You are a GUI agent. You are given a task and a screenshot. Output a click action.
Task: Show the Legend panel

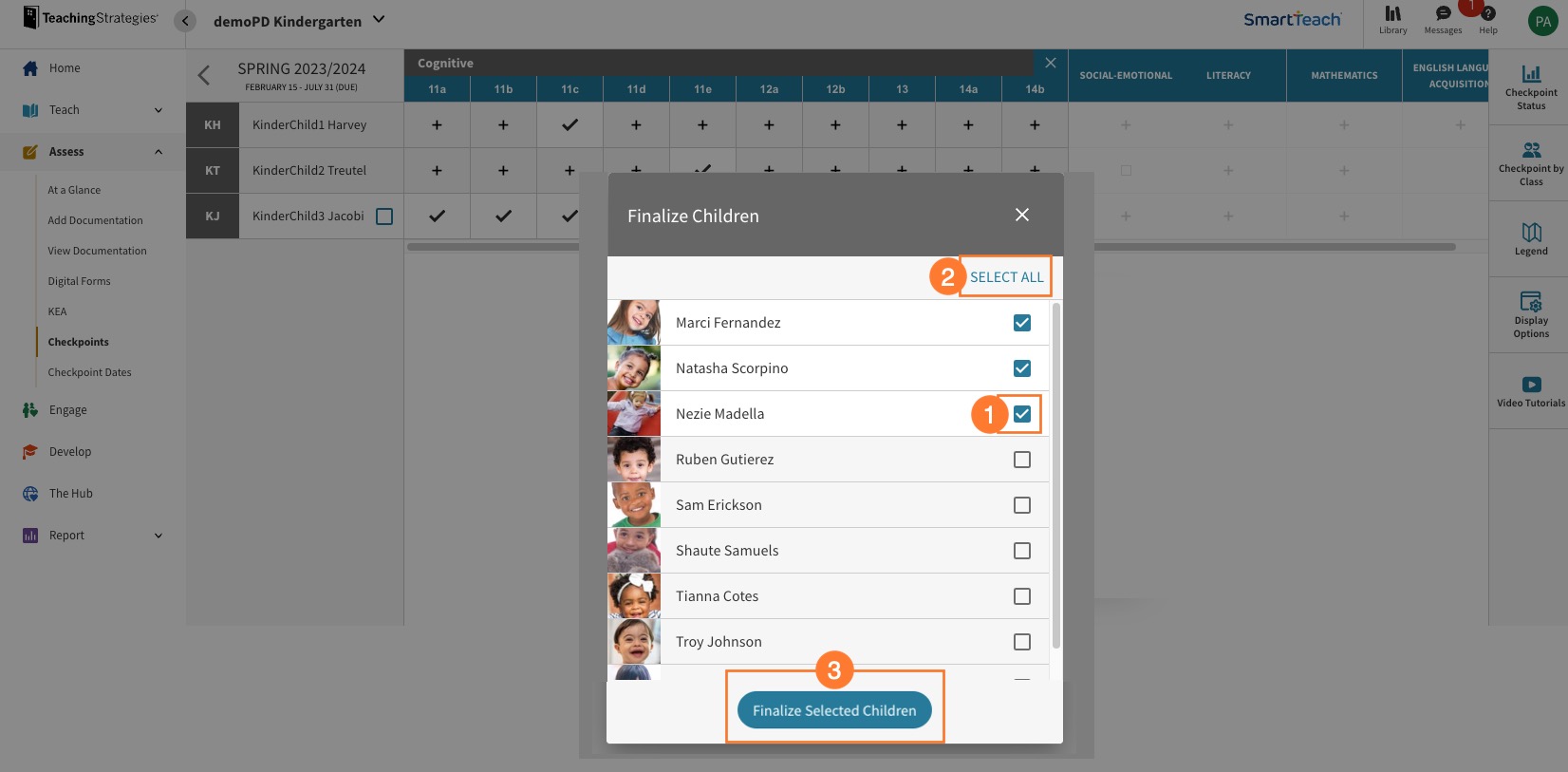[x=1530, y=238]
